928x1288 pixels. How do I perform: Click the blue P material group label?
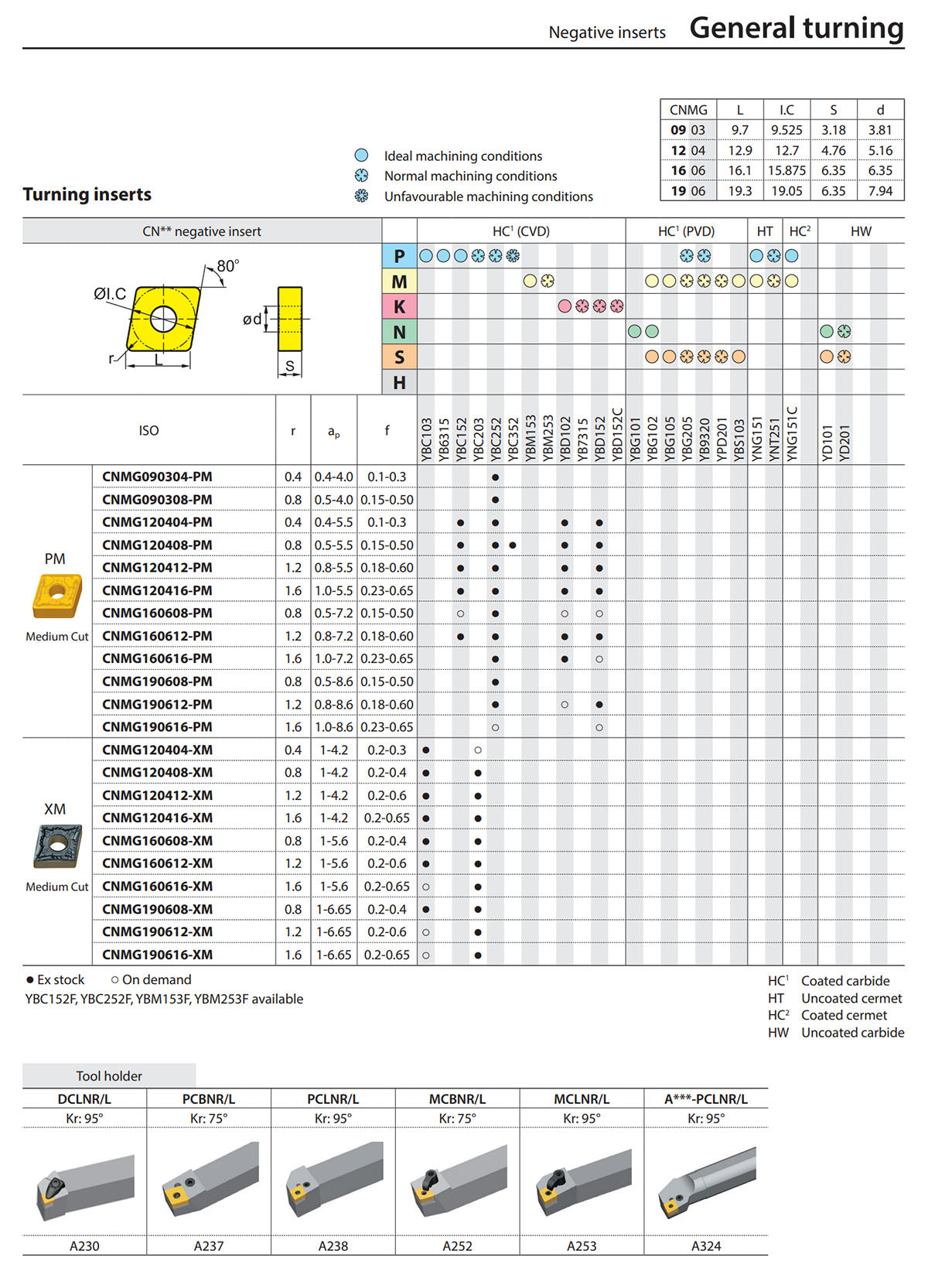click(399, 256)
